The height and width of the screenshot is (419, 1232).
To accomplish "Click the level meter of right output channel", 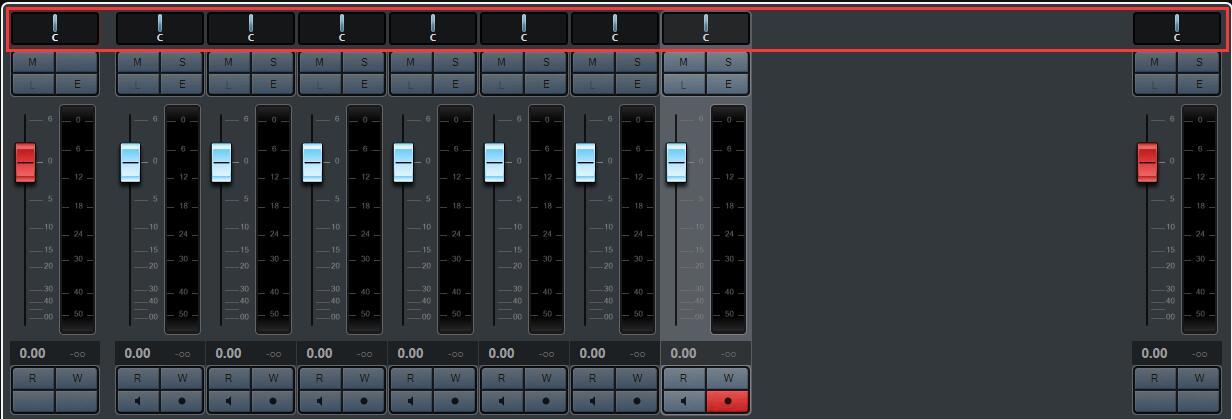I will point(1200,219).
